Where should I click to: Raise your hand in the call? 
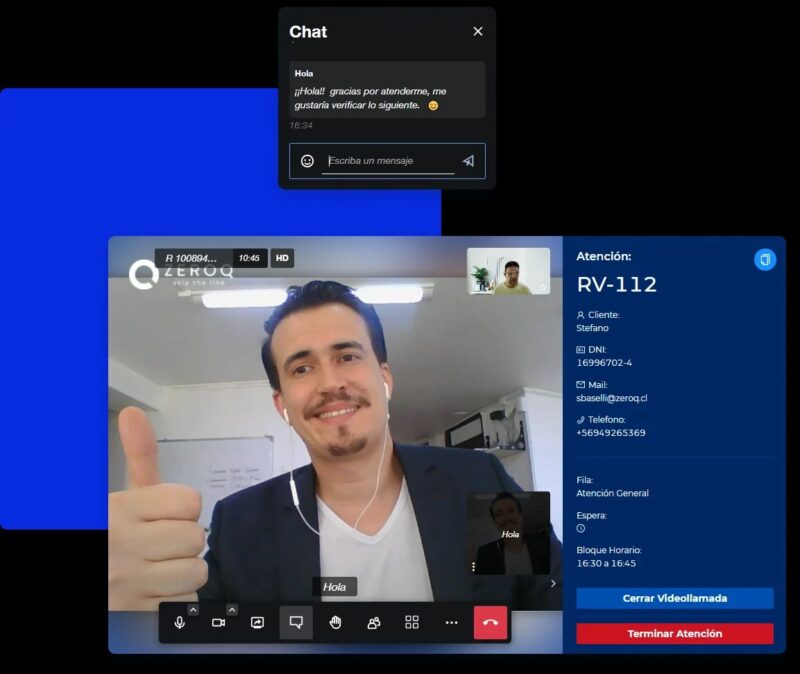[335, 622]
